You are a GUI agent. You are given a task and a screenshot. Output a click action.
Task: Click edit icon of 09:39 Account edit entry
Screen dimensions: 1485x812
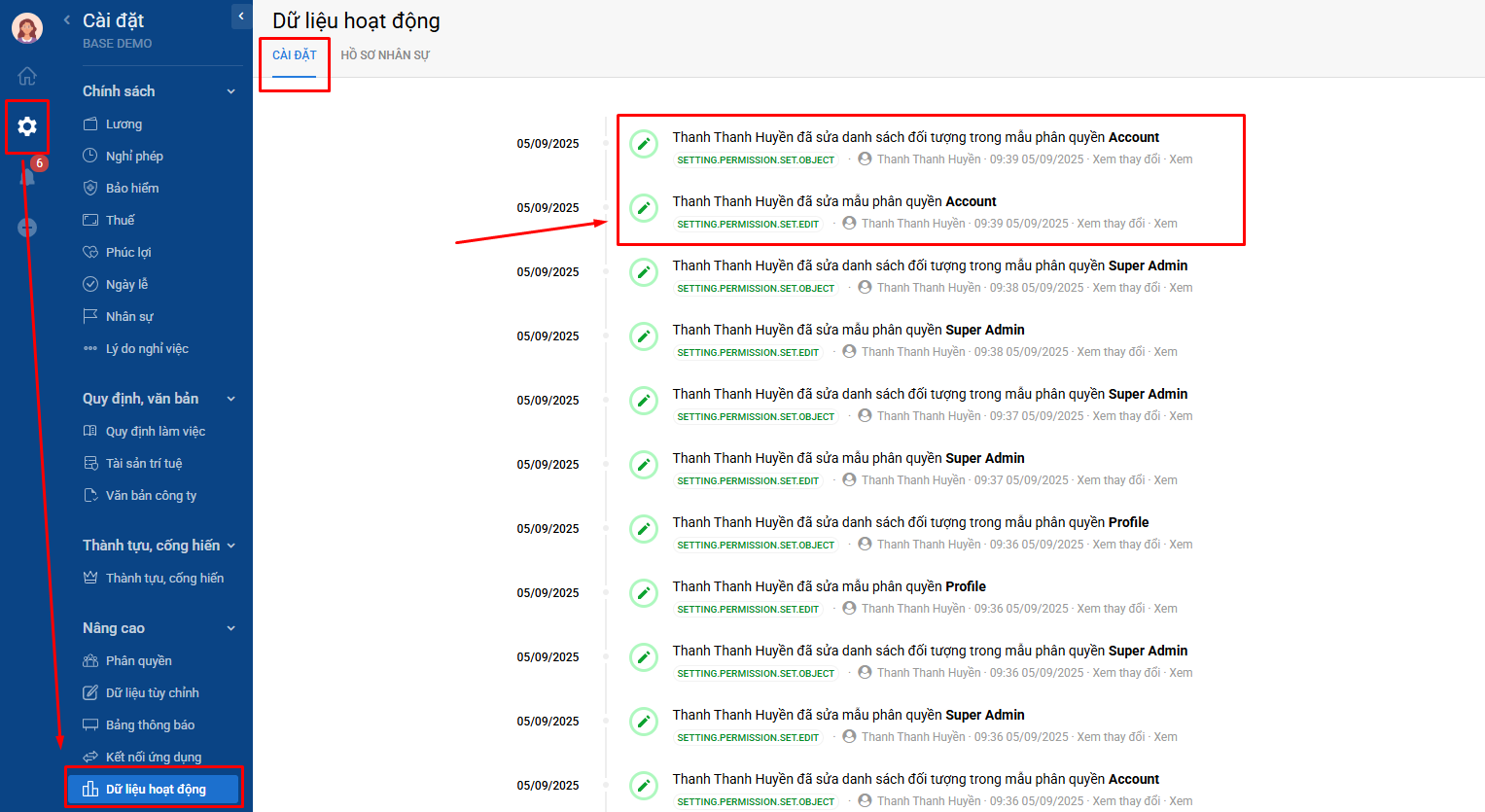[x=644, y=208]
